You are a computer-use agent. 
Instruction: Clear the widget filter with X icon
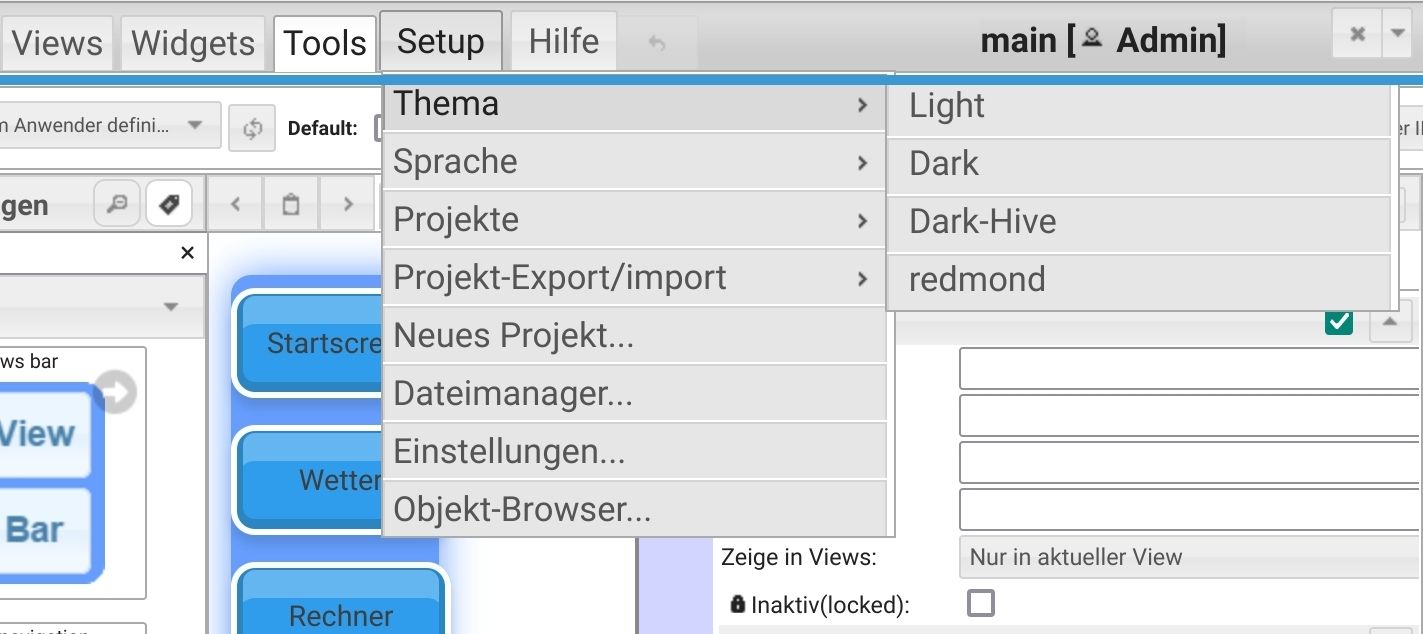pos(187,253)
